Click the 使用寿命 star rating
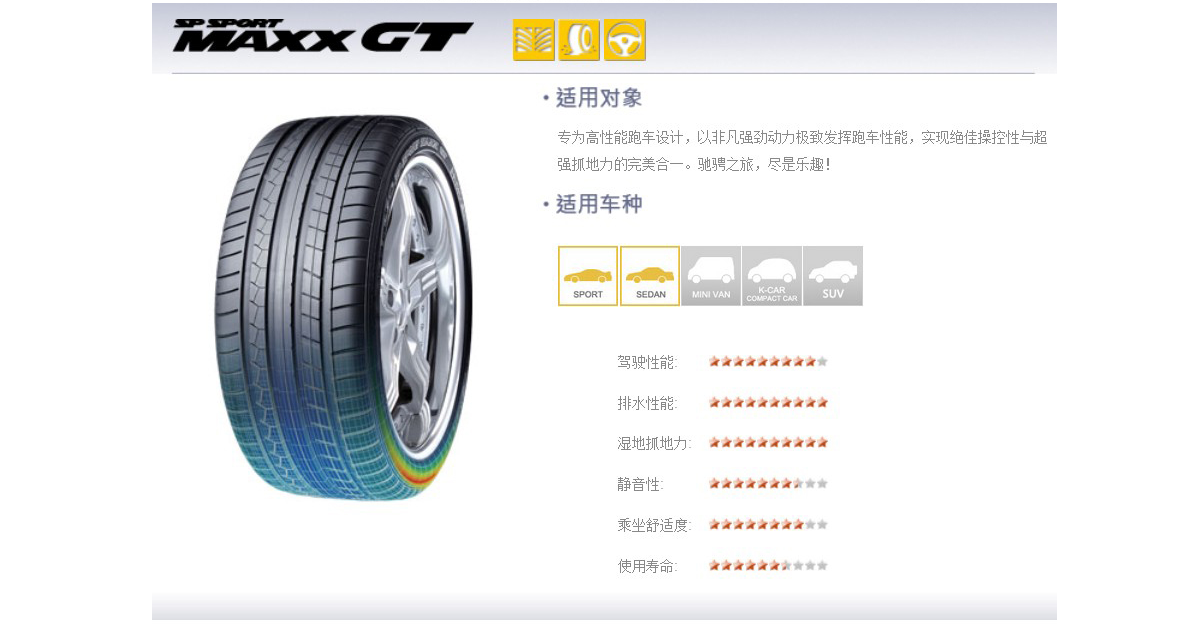The image size is (1180, 629). coord(768,565)
